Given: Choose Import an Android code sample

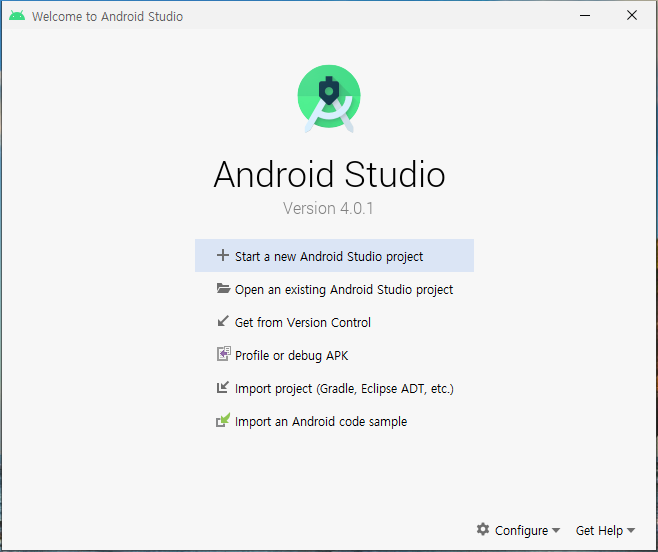Looking at the screenshot, I should [334, 421].
